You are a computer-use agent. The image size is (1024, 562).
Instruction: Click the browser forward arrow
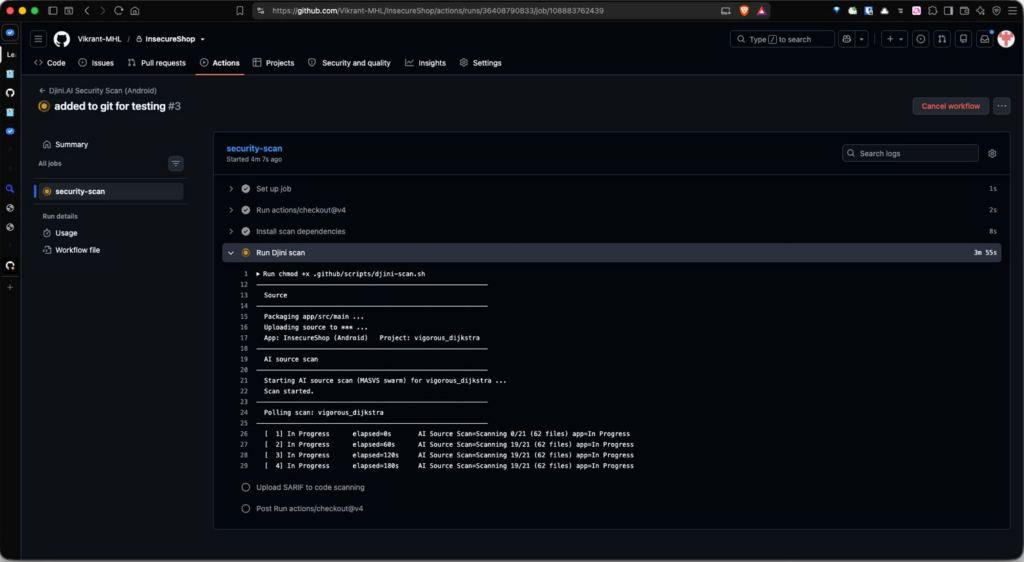(102, 10)
